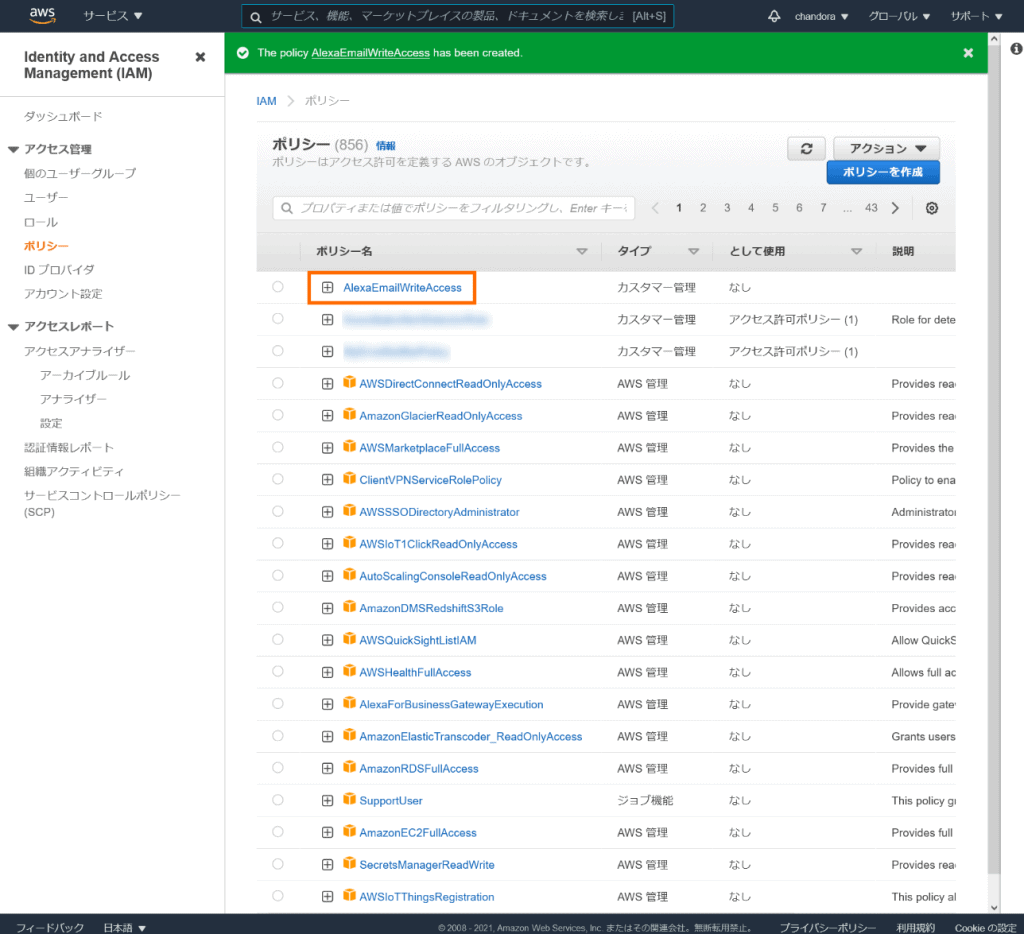Click the policy filter search box
This screenshot has width=1024, height=934.
click(x=454, y=208)
